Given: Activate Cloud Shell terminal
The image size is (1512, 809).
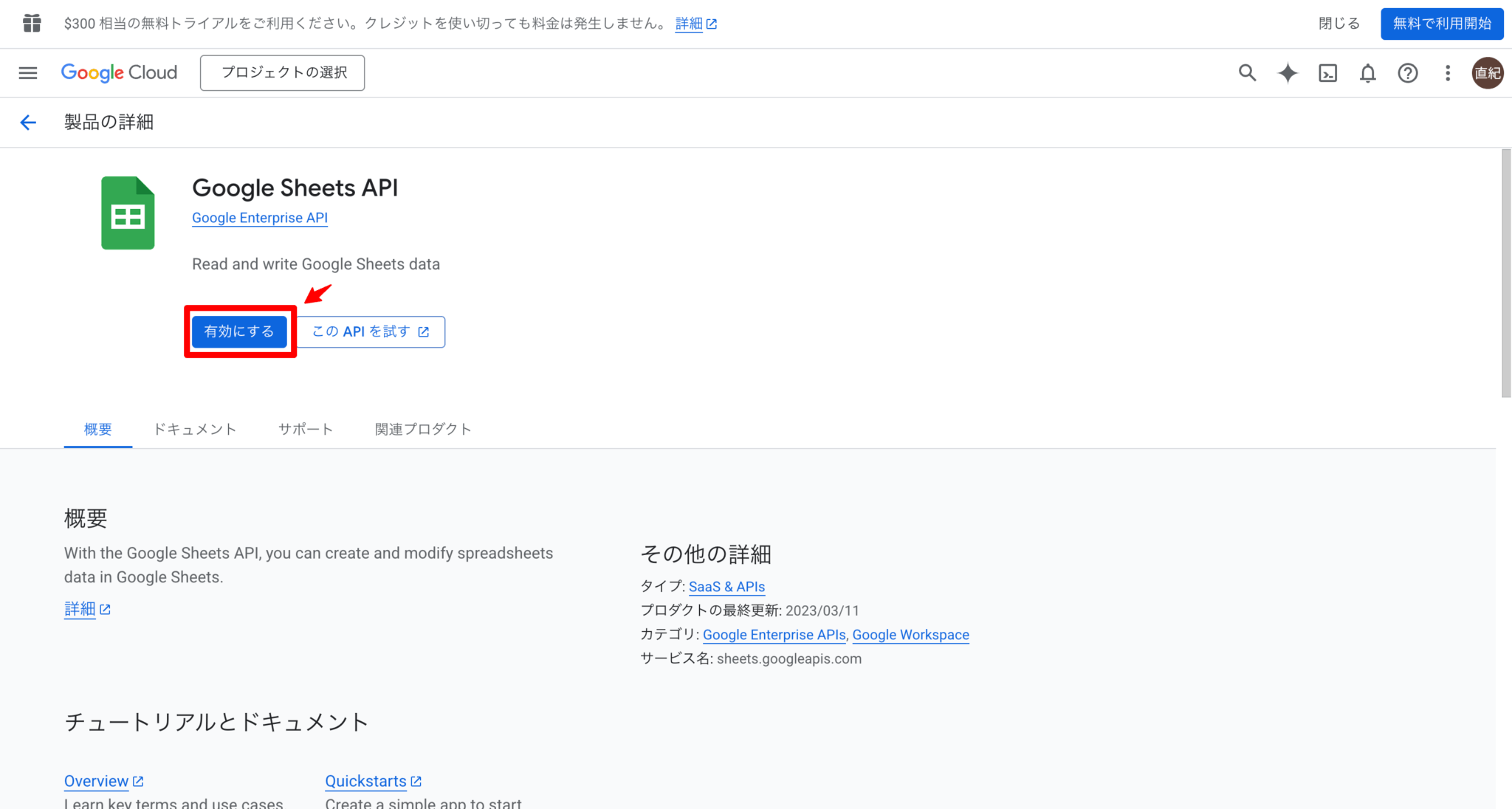Looking at the screenshot, I should [x=1327, y=73].
